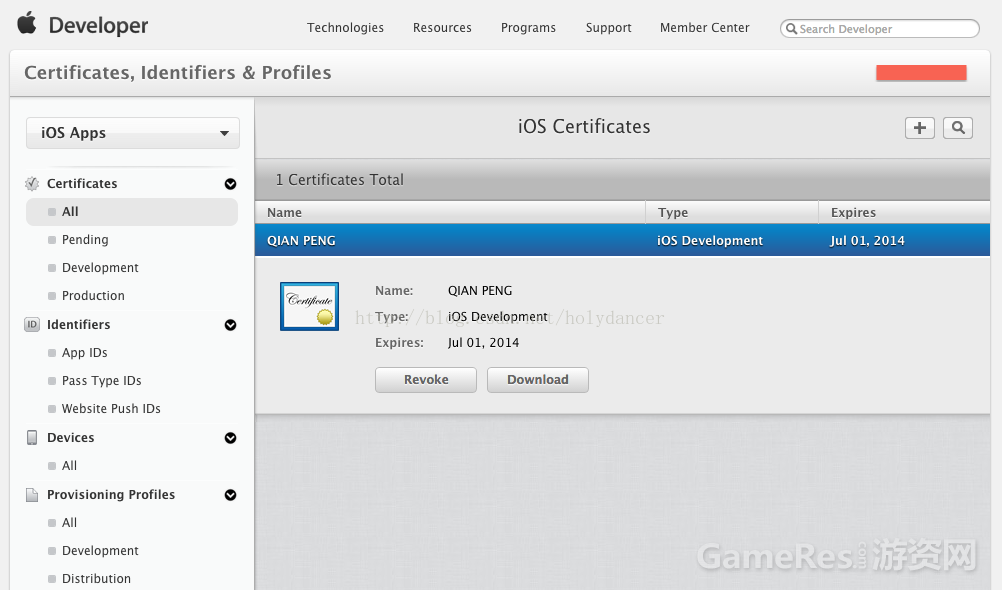Open the Resources menu
The width and height of the screenshot is (1002, 590).
pos(442,27)
